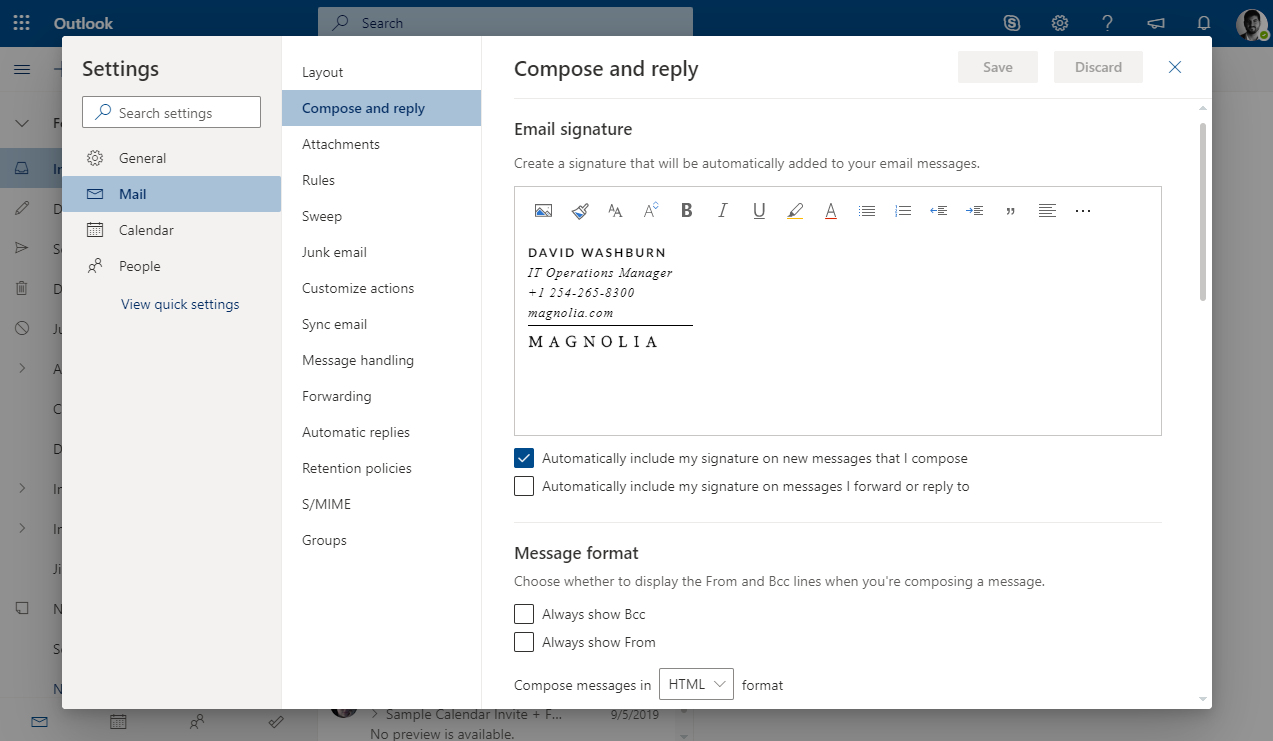Click View quick settings link
Image resolution: width=1273 pixels, height=741 pixels.
pyautogui.click(x=180, y=304)
